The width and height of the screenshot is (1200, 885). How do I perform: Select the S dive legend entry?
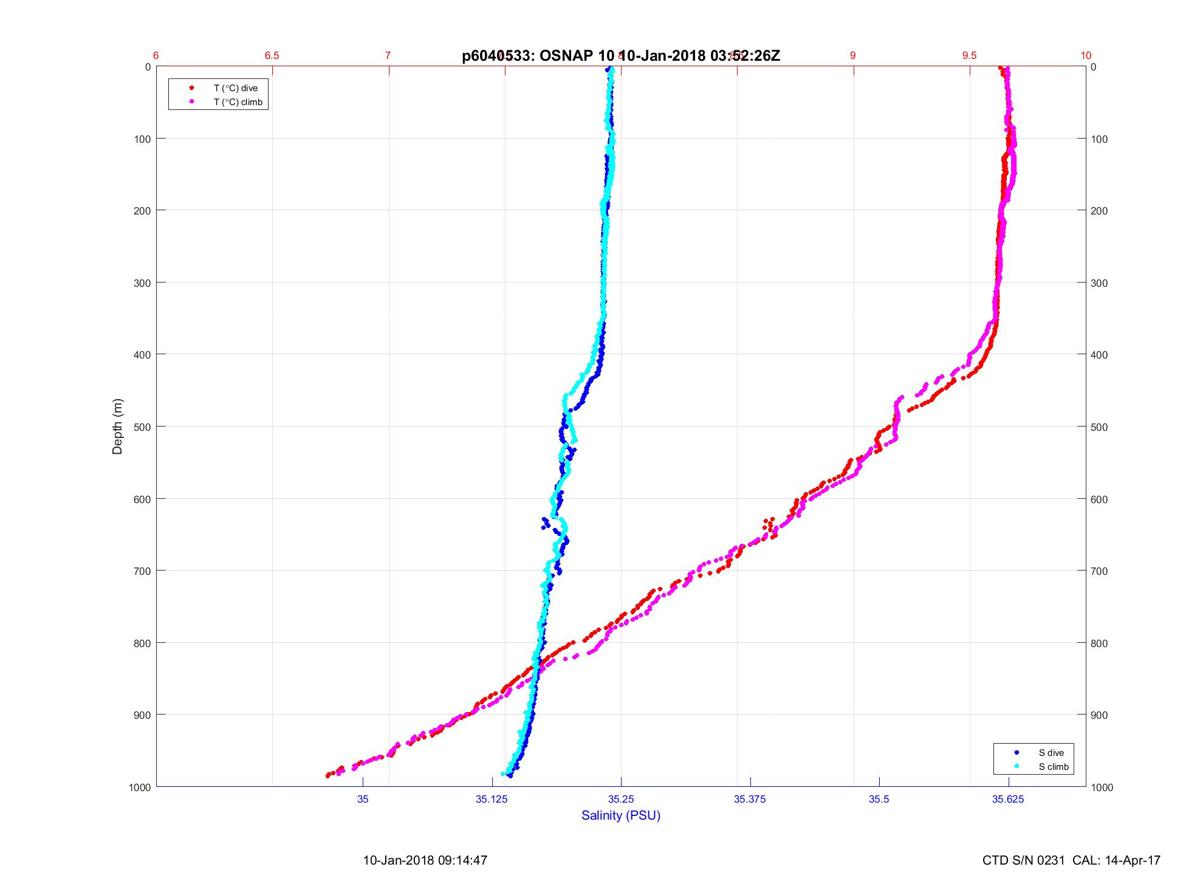(1049, 752)
